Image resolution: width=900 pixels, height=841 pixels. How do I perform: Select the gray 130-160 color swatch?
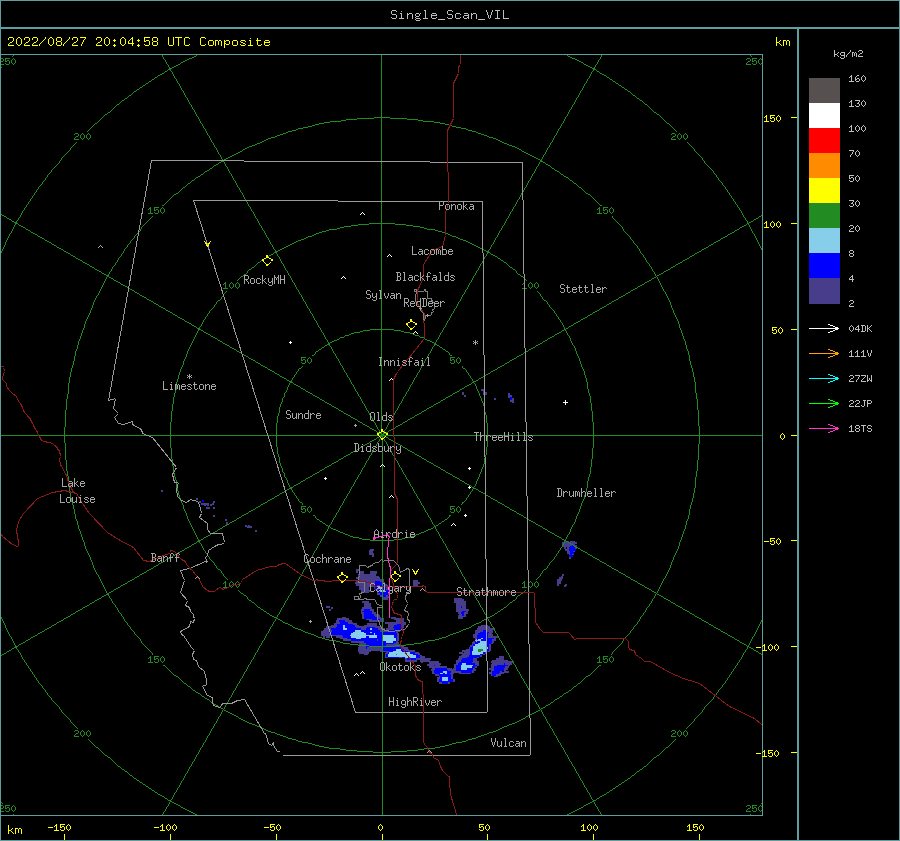pos(824,91)
